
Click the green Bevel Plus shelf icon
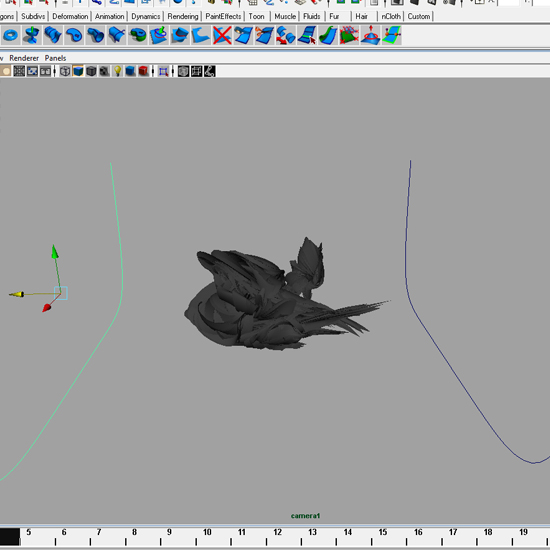pyautogui.click(x=138, y=35)
